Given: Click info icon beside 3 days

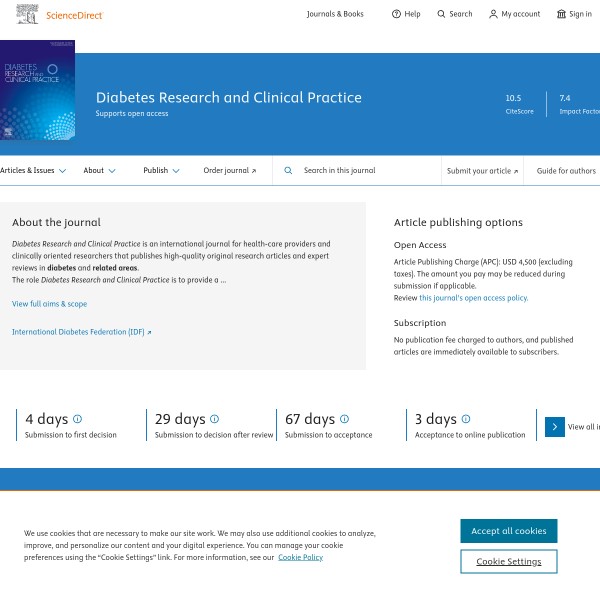Looking at the screenshot, I should point(466,419).
